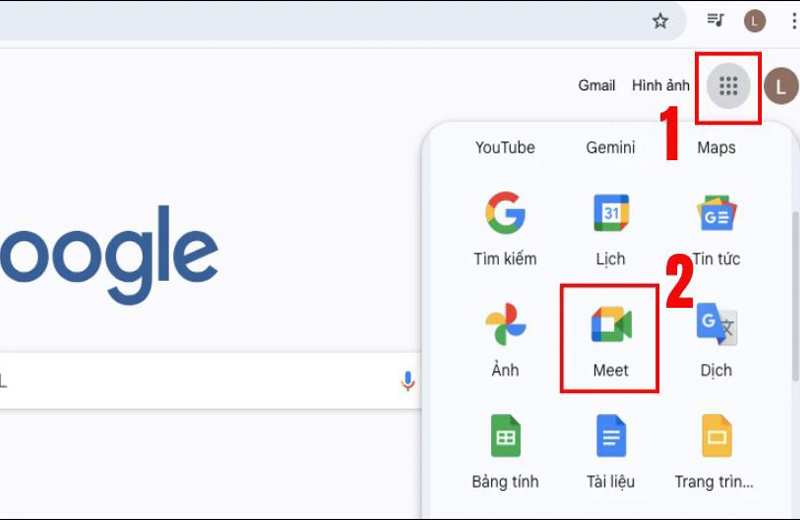Open the Google apps grid launcher
Image resolution: width=800 pixels, height=520 pixels.
728,86
